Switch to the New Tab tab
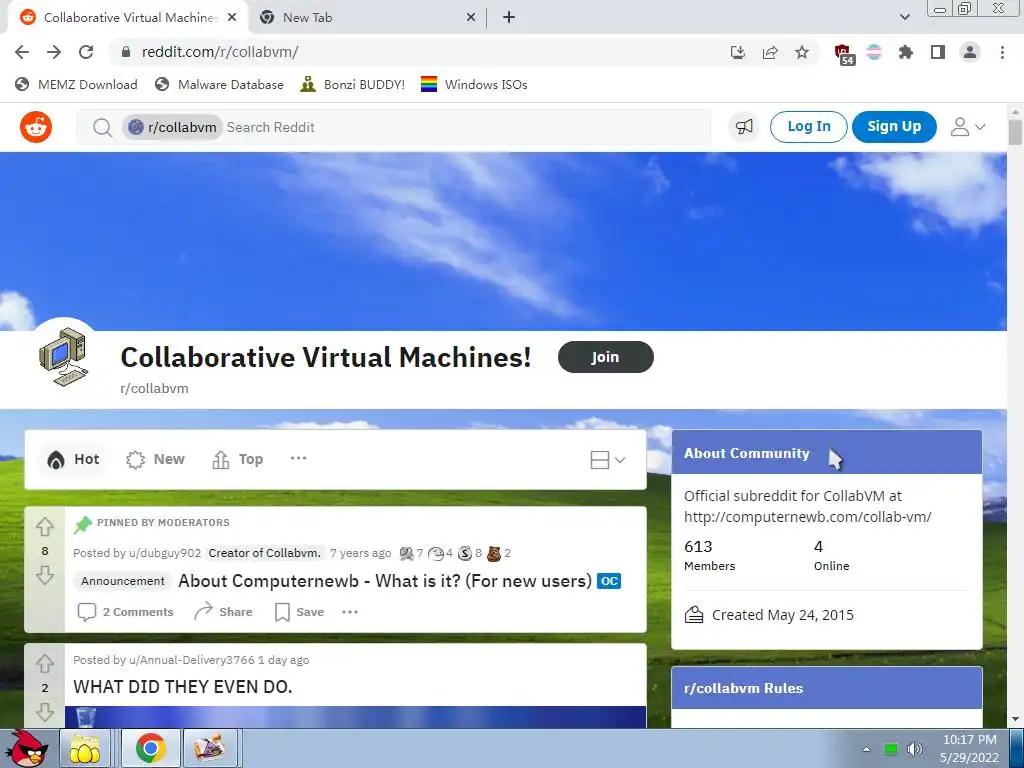Screen dimensions: 1024x768 [x=368, y=18]
